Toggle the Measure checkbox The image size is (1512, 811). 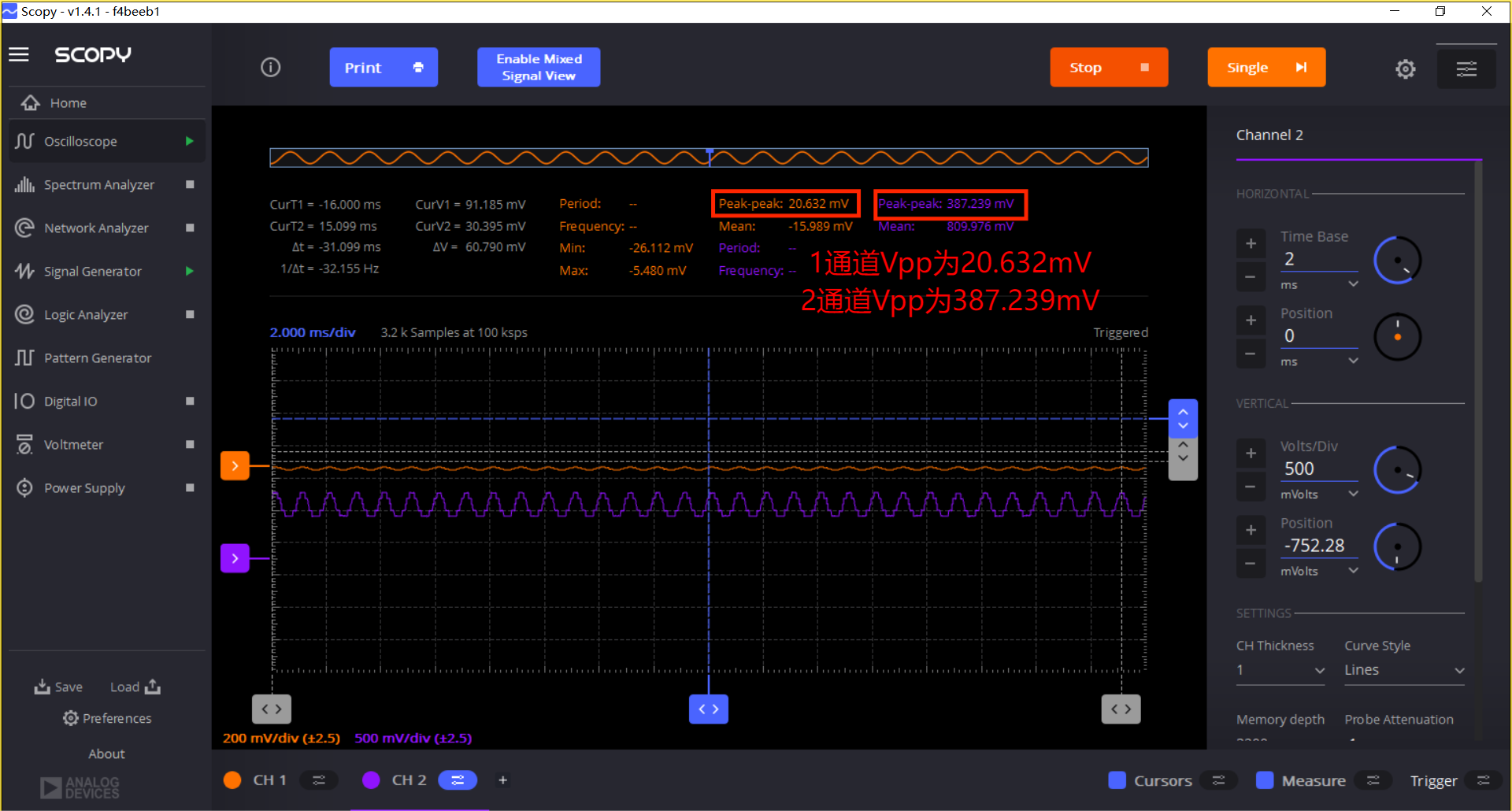point(1265,780)
